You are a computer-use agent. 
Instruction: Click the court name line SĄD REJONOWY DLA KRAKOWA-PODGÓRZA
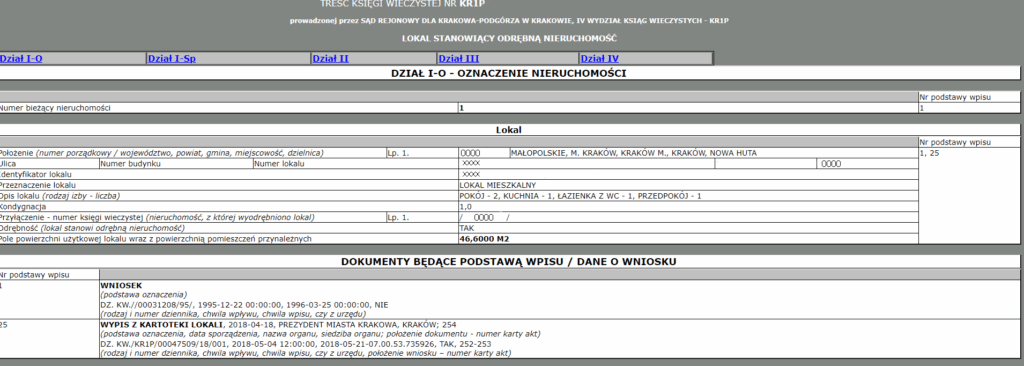[509, 21]
